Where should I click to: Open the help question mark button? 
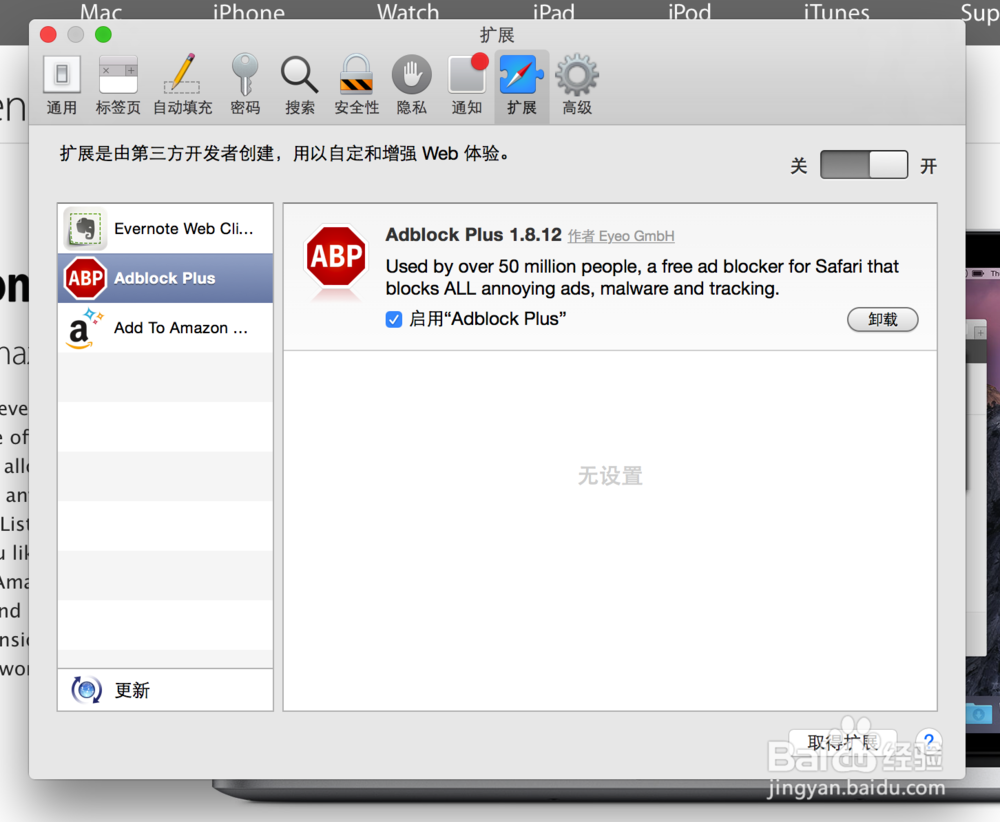pyautogui.click(x=929, y=742)
